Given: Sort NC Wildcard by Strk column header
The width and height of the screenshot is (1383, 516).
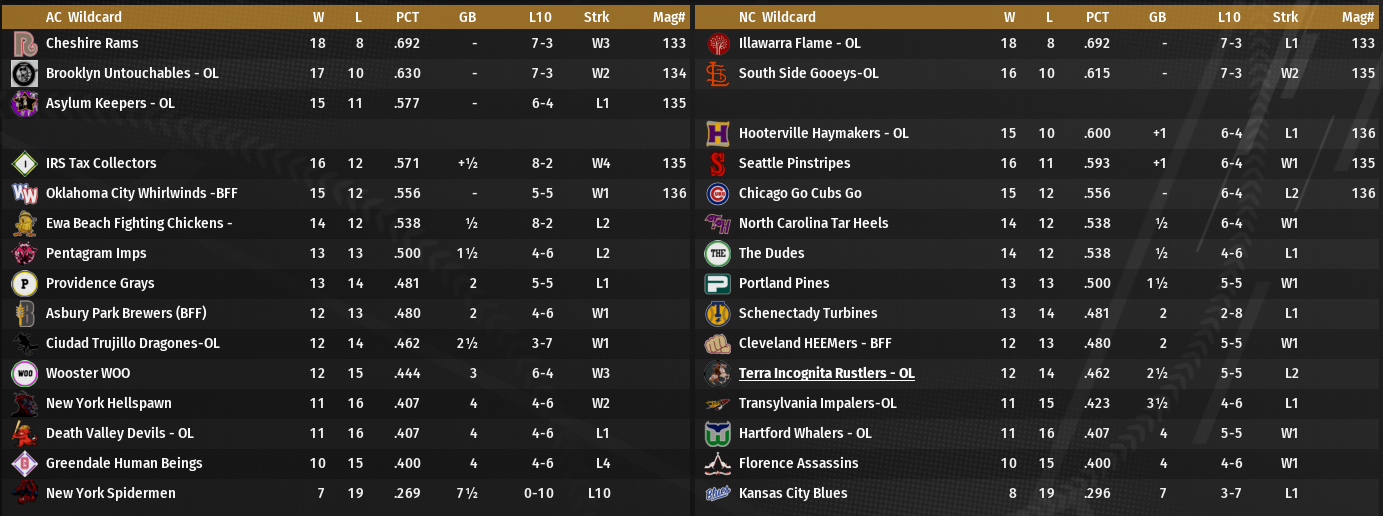Looking at the screenshot, I should click(x=1285, y=17).
